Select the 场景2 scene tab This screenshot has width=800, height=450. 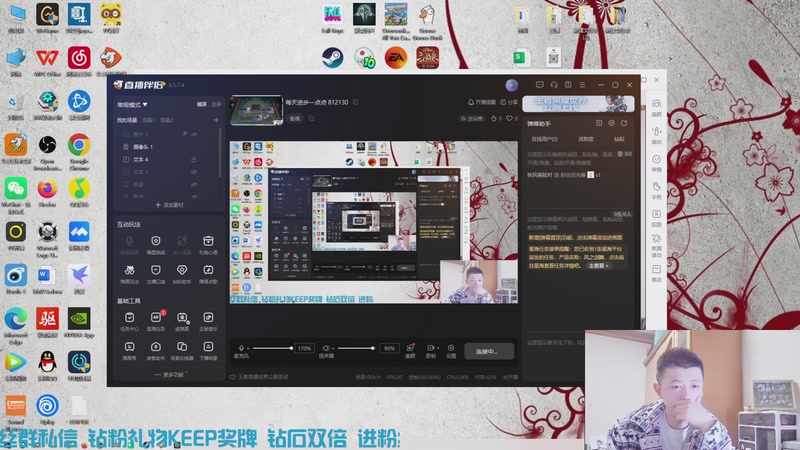[x=166, y=120]
